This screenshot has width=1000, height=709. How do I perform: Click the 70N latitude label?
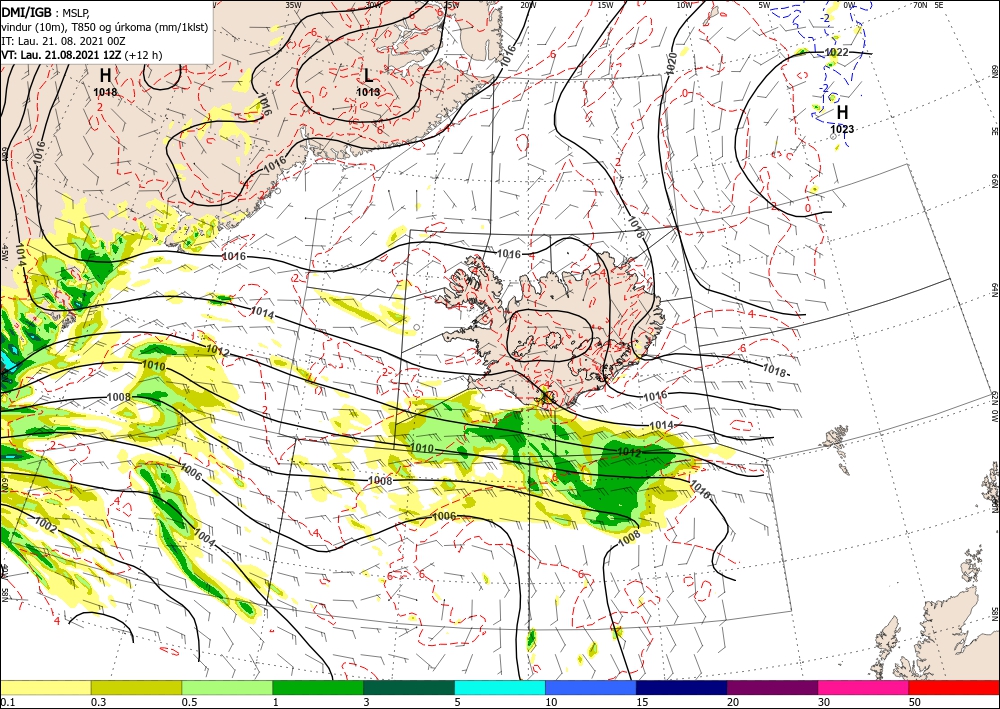pyautogui.click(x=920, y=5)
